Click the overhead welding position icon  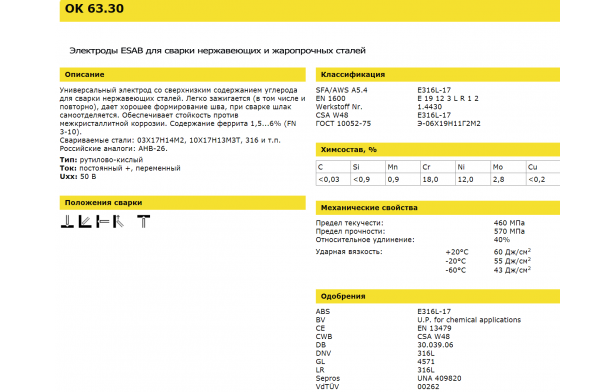point(143,222)
